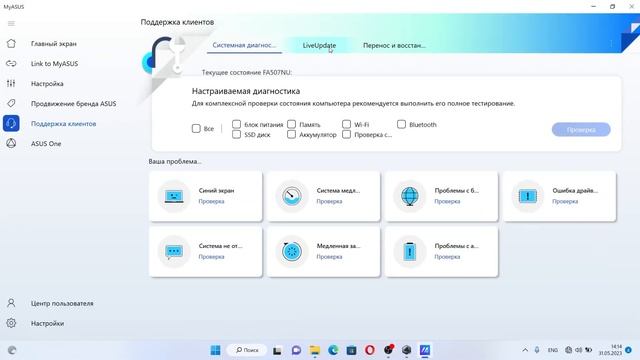Screen dimensions: 640x360
Task: Open Продвижение бренда ASUS tag icon
Action: coord(11,104)
